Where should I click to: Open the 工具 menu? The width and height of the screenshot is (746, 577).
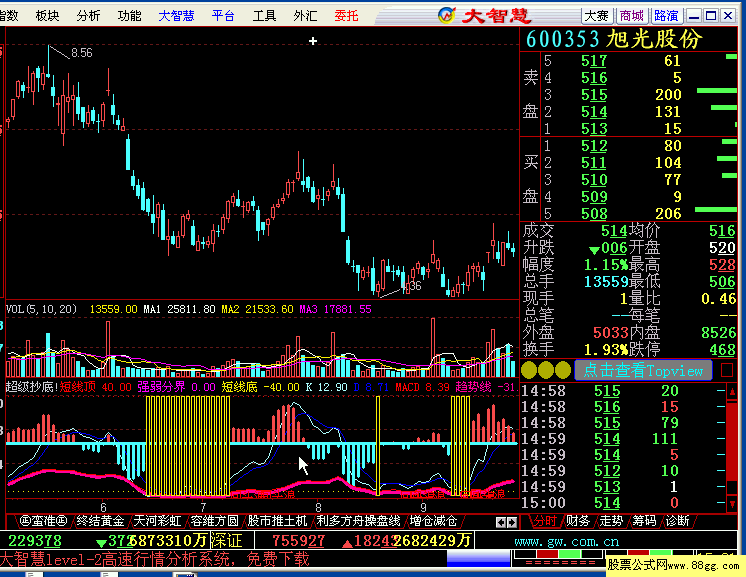pyautogui.click(x=265, y=16)
